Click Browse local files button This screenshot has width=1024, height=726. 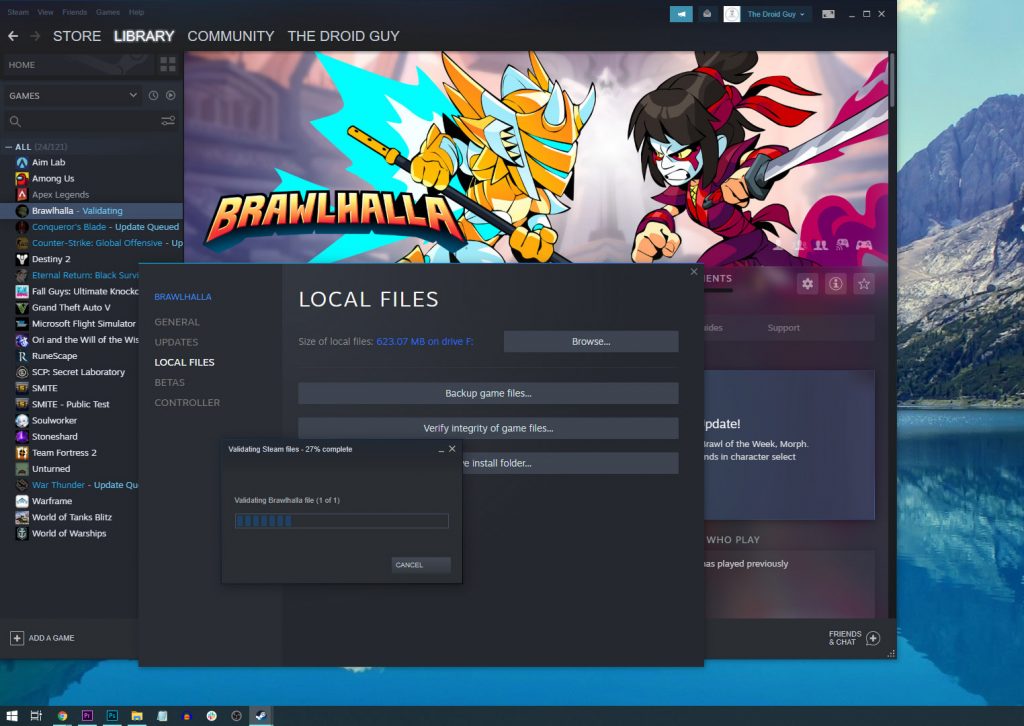coord(591,341)
